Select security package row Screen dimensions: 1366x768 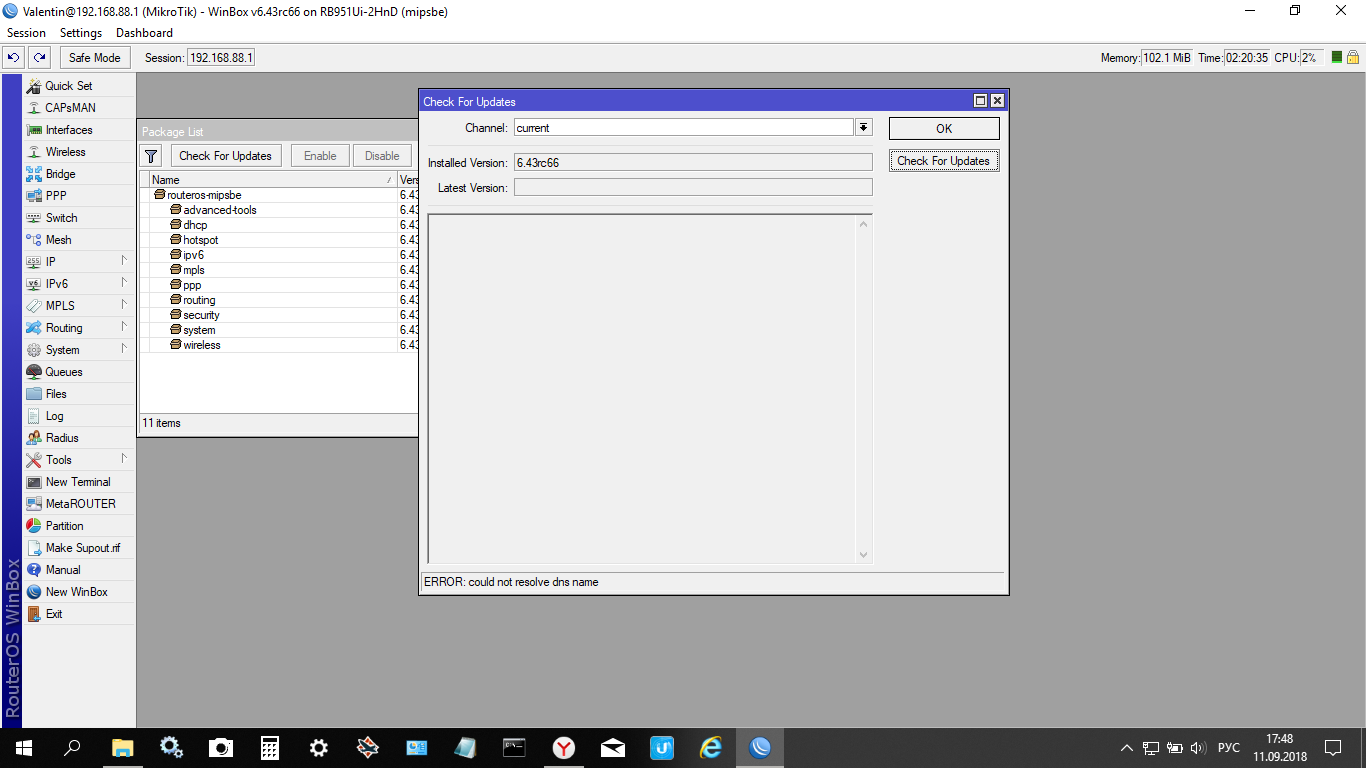[279, 315]
